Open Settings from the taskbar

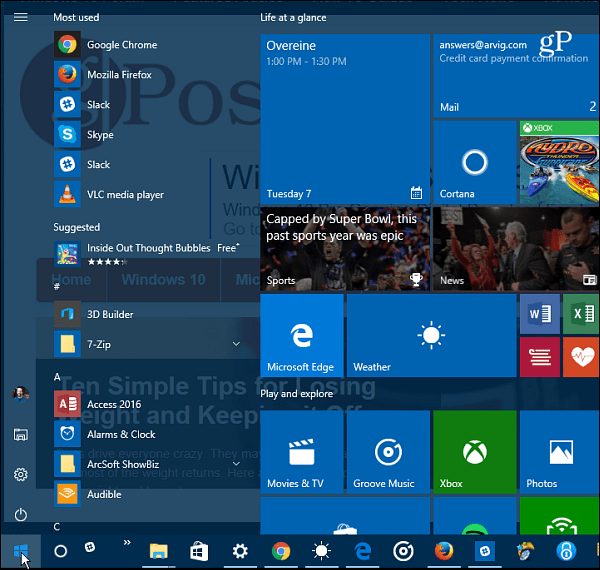[x=240, y=551]
